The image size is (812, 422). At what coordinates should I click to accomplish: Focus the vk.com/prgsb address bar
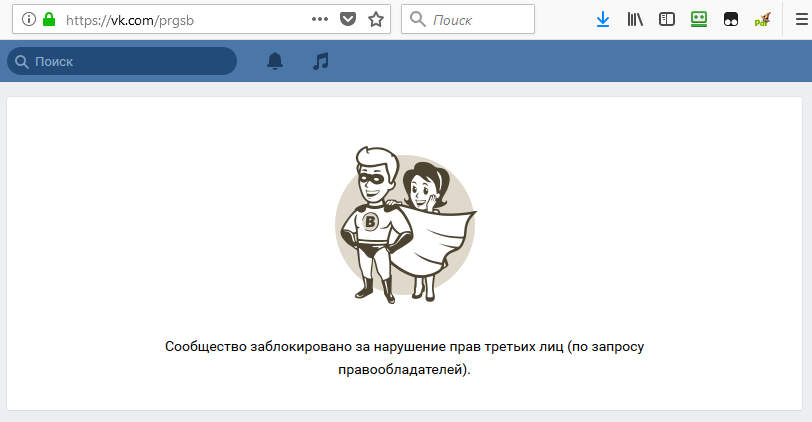pyautogui.click(x=183, y=20)
